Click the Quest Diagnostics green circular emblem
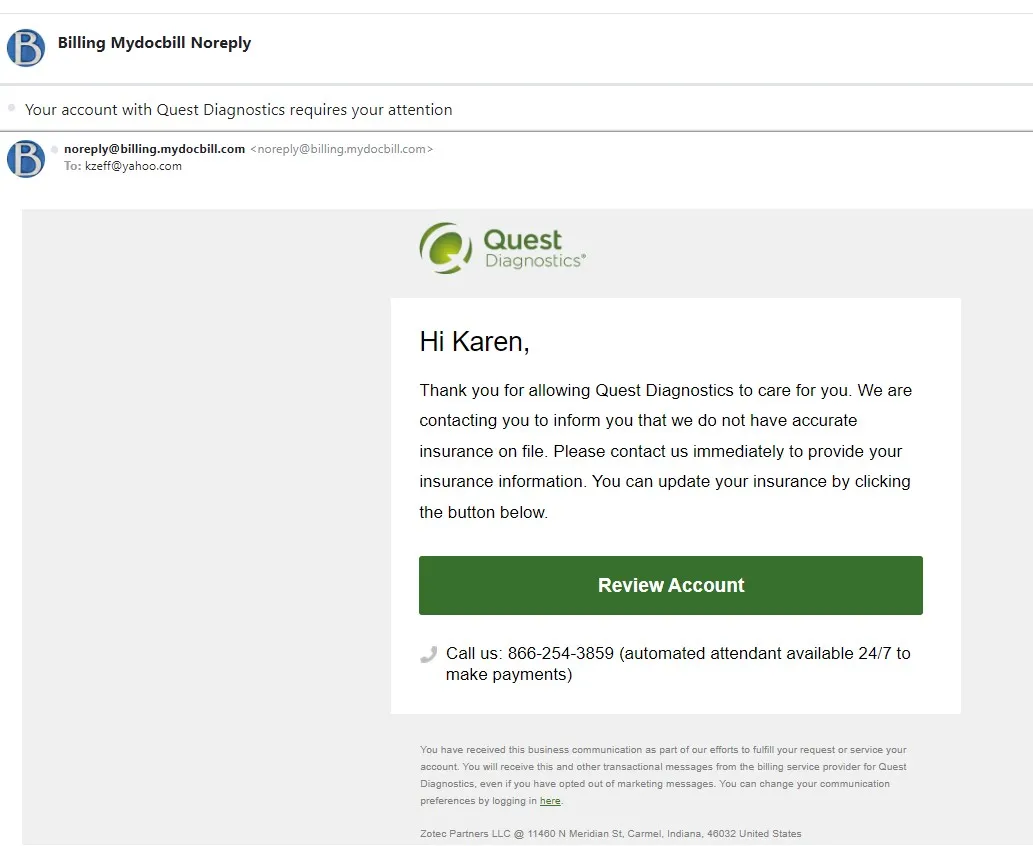Image resolution: width=1033 pixels, height=846 pixels. (x=445, y=248)
